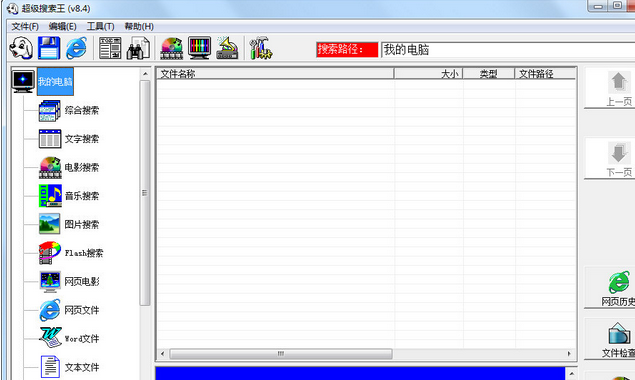The width and height of the screenshot is (635, 380).
Task: Sort results by 文件名称 column header
Action: pyautogui.click(x=275, y=74)
